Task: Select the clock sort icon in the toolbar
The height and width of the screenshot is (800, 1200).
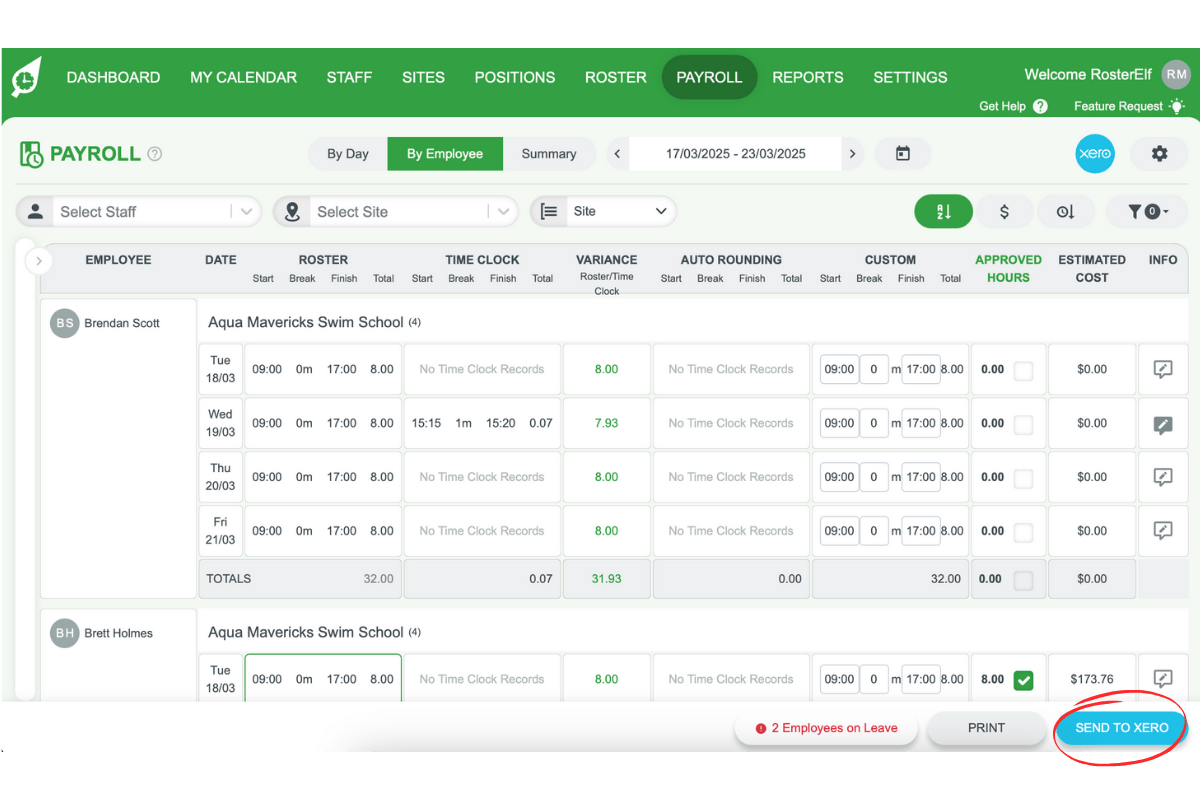Action: point(1066,211)
